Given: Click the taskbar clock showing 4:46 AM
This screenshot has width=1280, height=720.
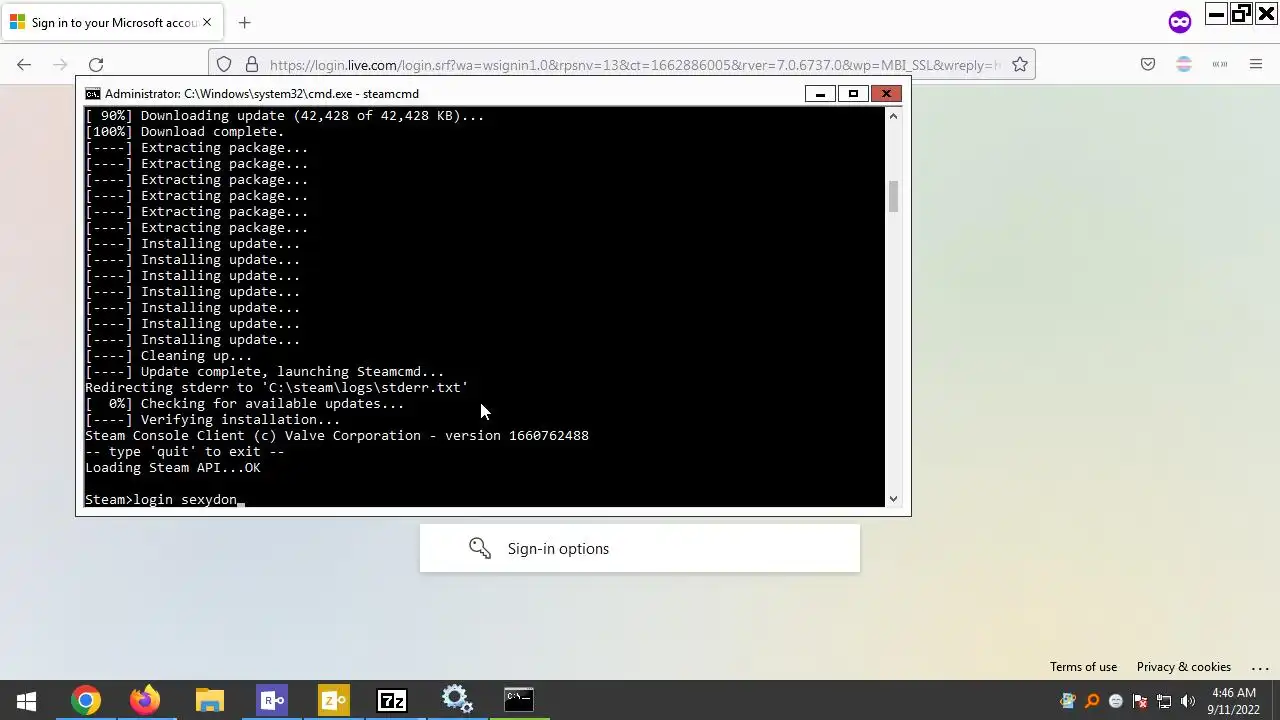Looking at the screenshot, I should (1233, 701).
